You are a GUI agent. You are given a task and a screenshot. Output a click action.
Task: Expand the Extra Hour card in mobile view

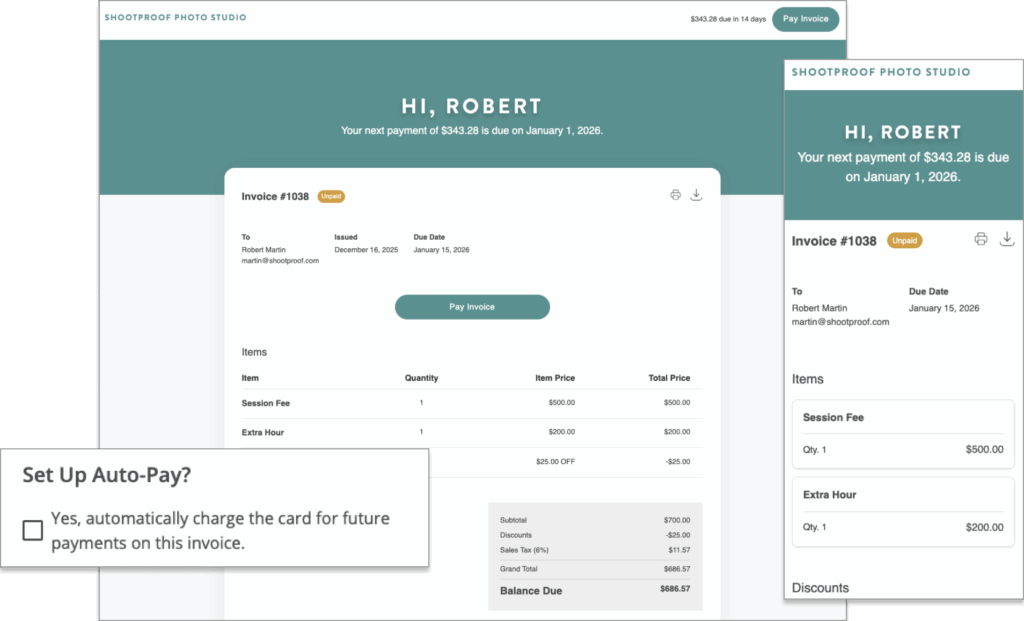(x=902, y=510)
